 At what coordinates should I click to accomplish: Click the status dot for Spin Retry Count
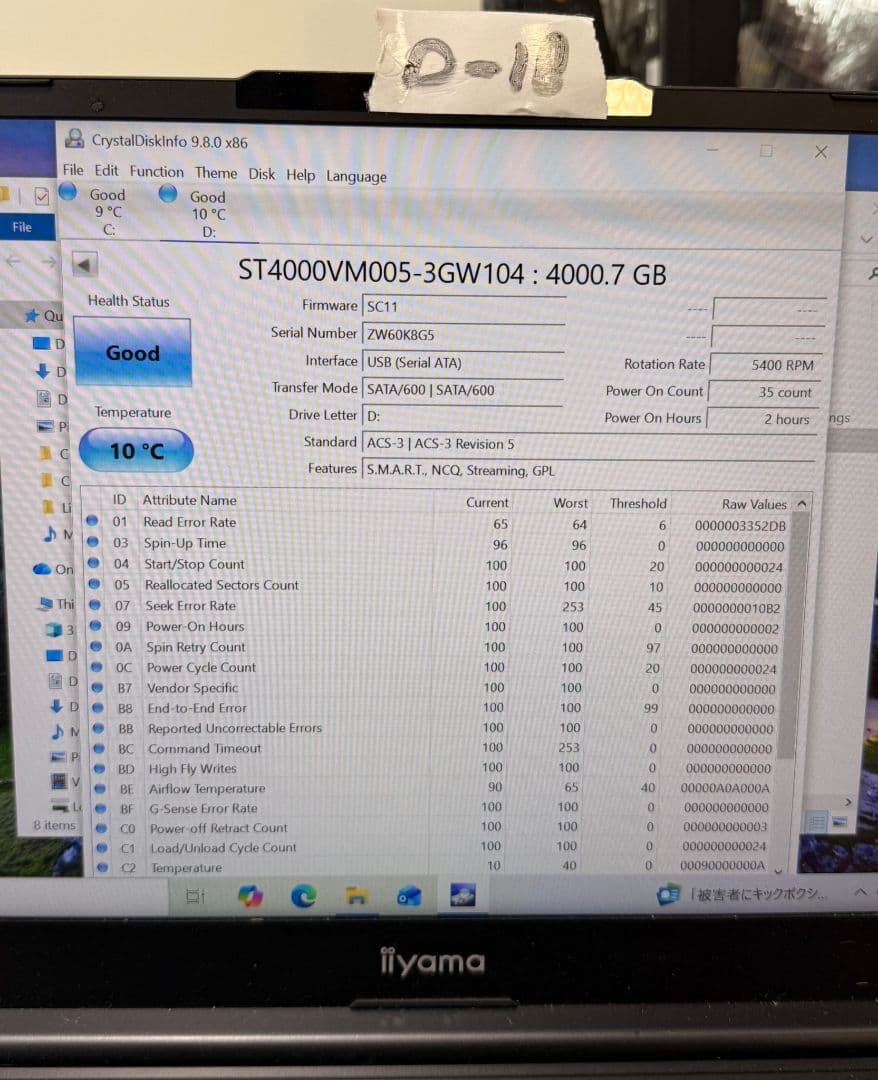(x=96, y=646)
